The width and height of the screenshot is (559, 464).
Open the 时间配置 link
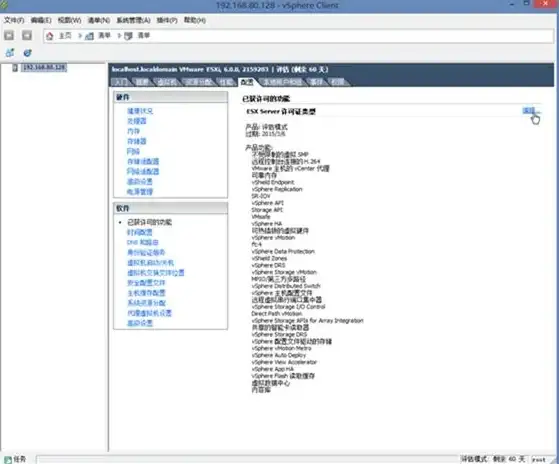point(140,232)
